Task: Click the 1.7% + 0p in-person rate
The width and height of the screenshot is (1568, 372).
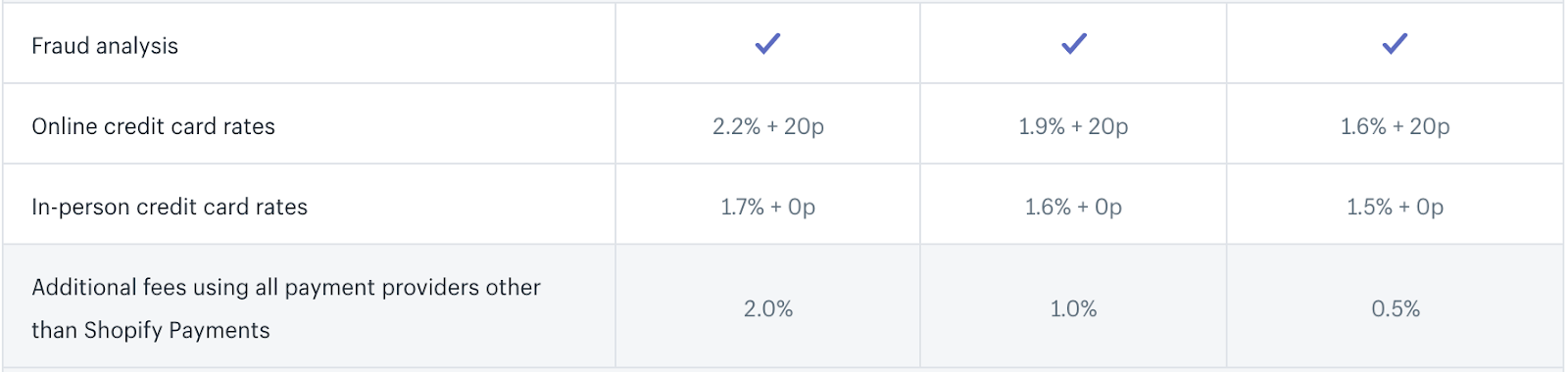Action: pos(768,207)
